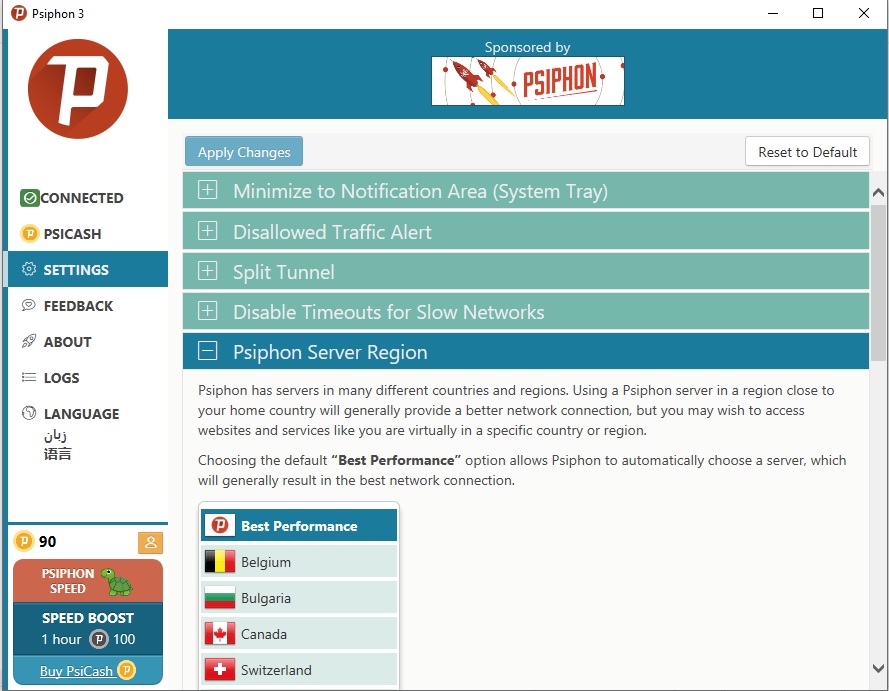
Task: Expand the Disallowed Traffic Alert section
Action: point(526,231)
